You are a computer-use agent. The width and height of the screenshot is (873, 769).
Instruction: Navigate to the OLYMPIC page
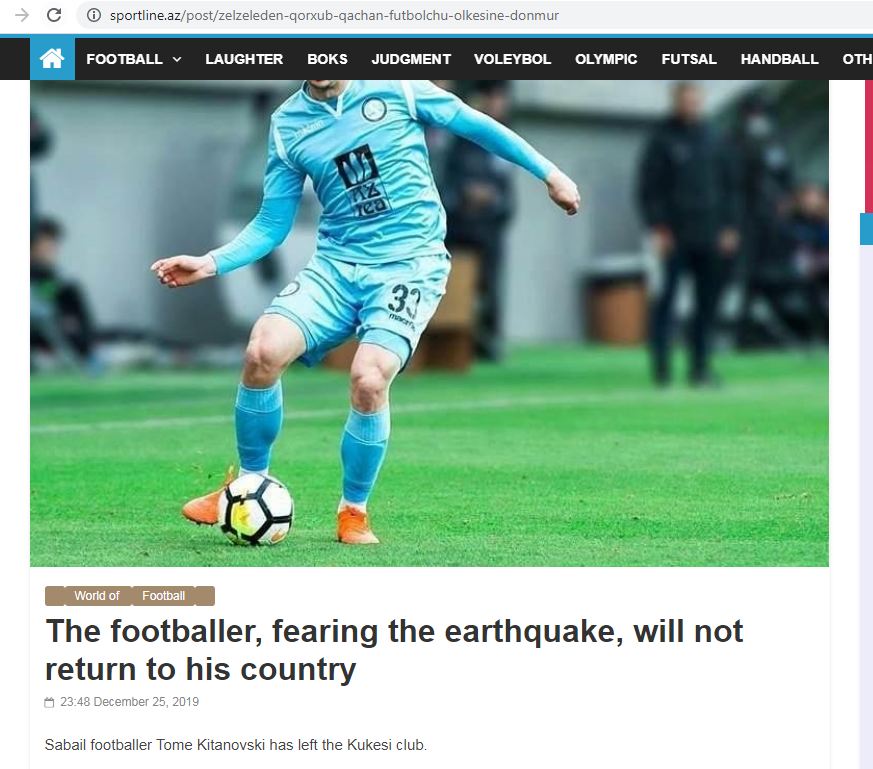(x=606, y=59)
